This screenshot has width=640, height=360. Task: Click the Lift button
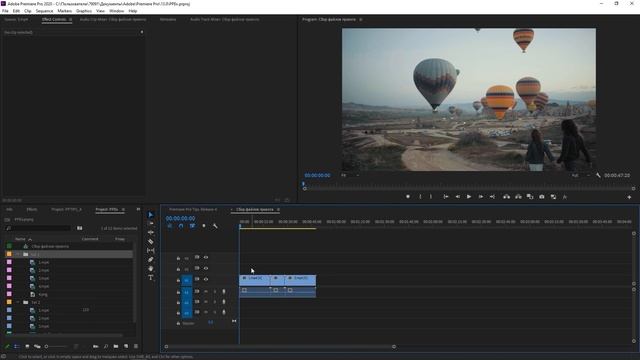coord(506,197)
